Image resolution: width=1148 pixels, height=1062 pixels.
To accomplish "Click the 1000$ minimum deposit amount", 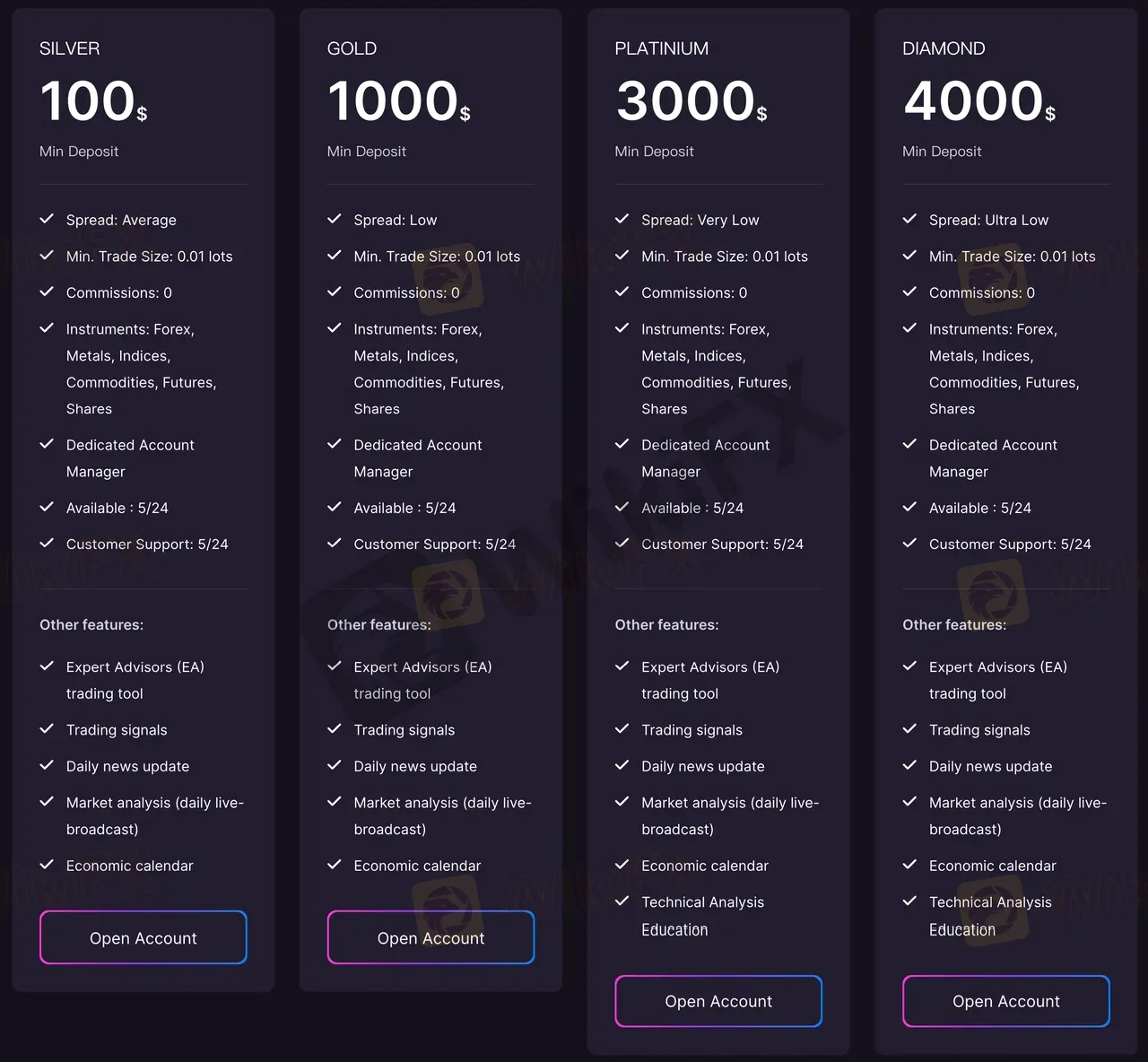I will pyautogui.click(x=398, y=100).
